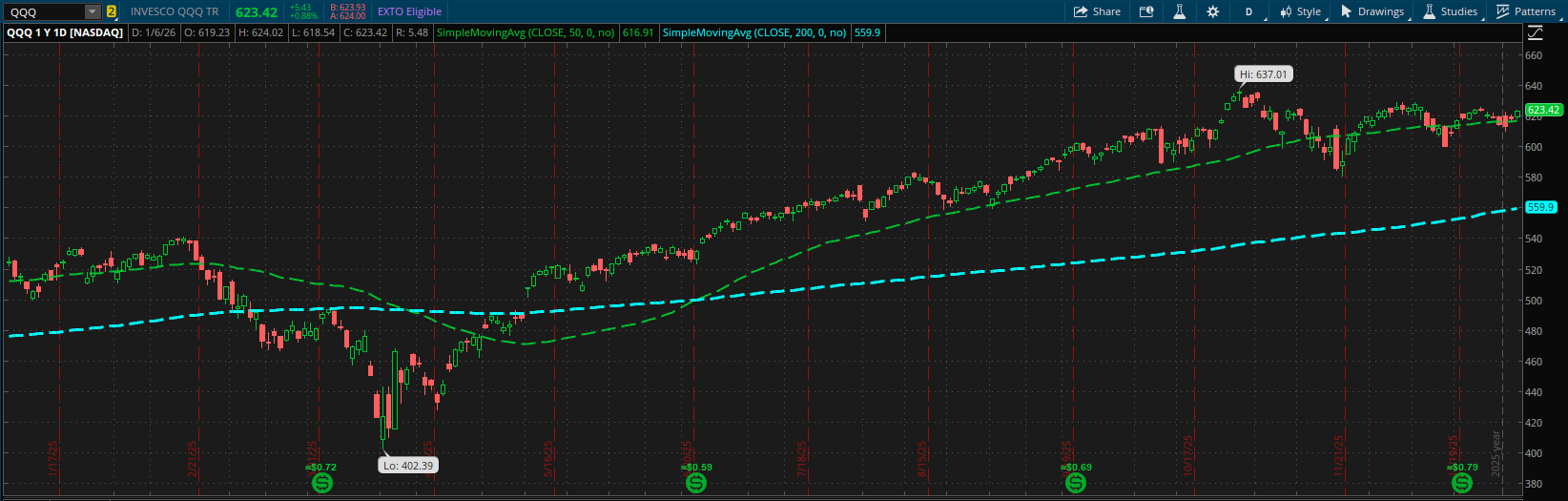Open the Style menu
The height and width of the screenshot is (501, 1568).
(1301, 11)
